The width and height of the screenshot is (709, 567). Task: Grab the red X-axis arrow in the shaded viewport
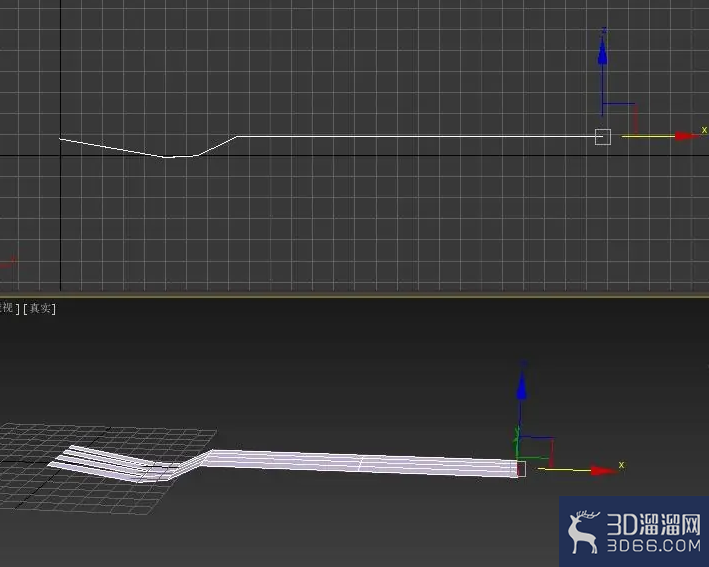click(x=604, y=471)
